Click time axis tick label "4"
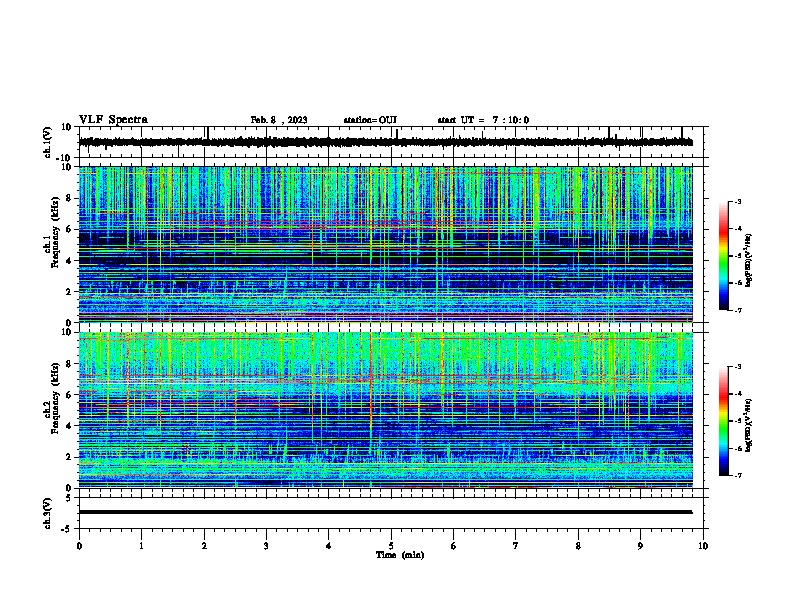The image size is (792, 612). tap(329, 546)
